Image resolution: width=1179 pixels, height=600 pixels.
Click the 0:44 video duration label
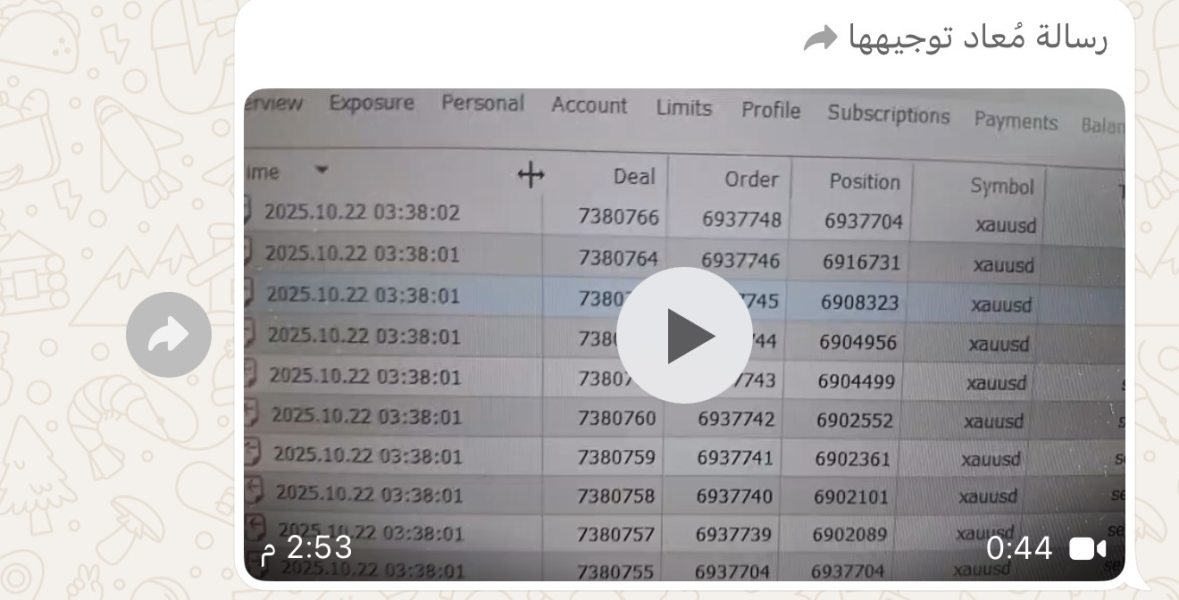[1019, 548]
